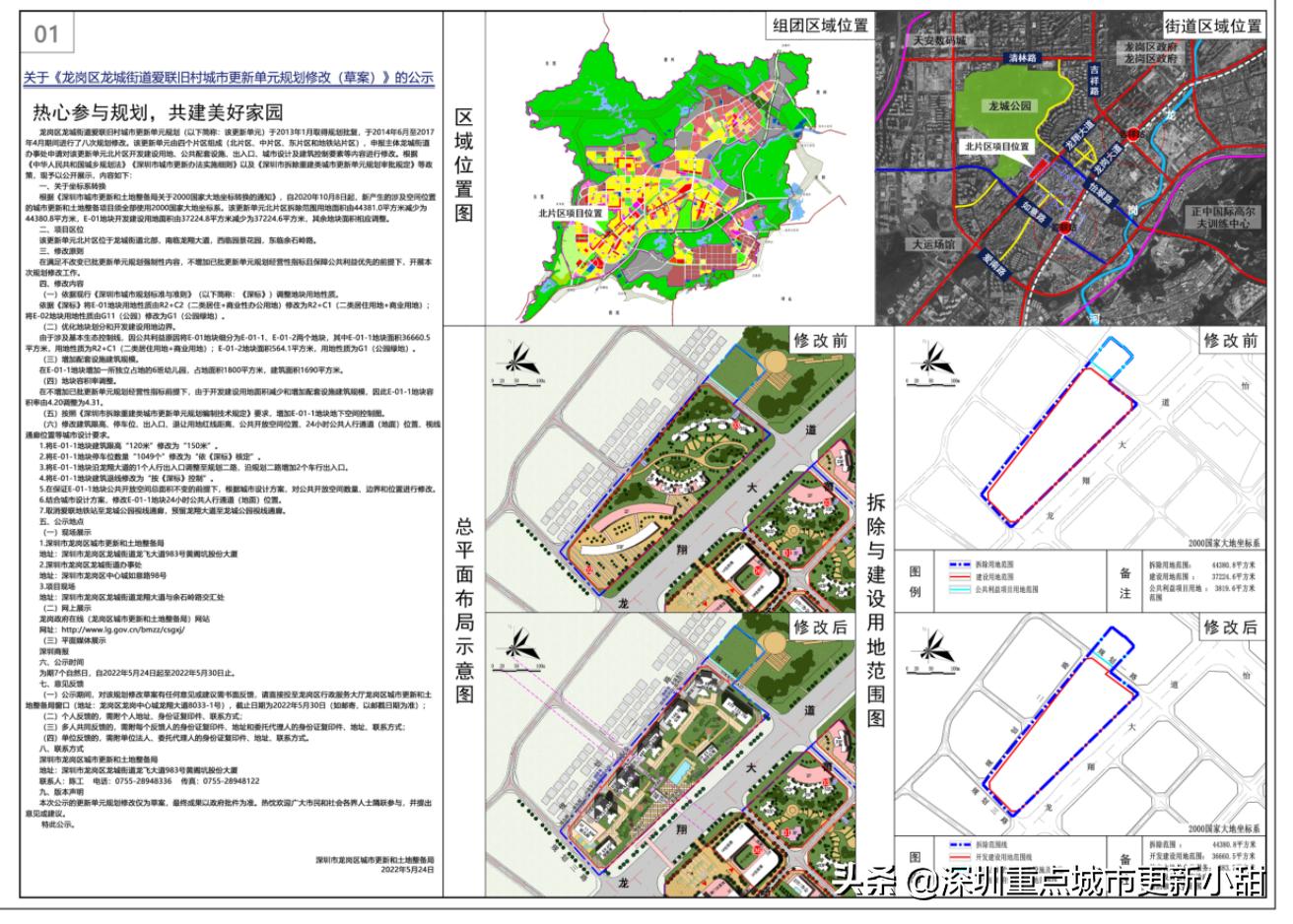Click the "图例" cell beside 拆除用地范围
This screenshot has width=1293, height=924.
tap(915, 581)
